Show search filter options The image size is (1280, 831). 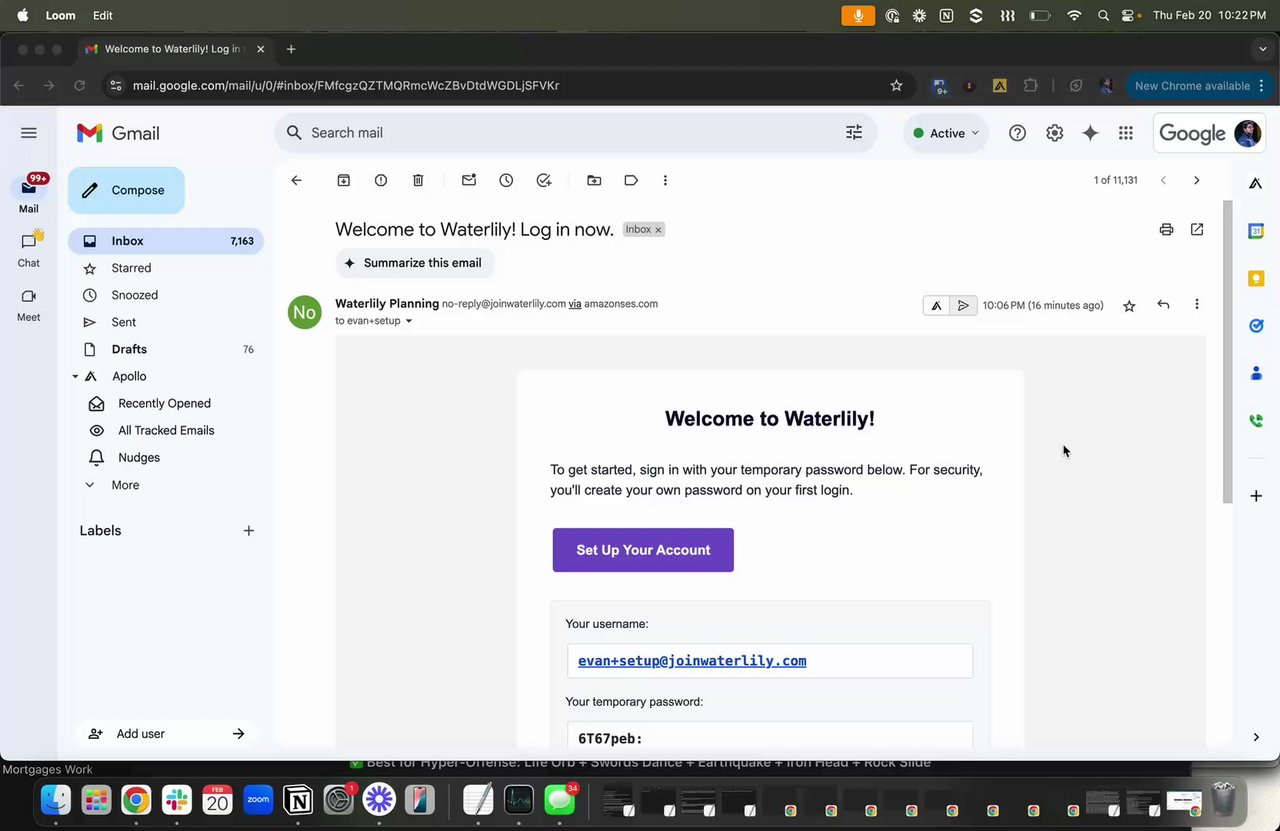(x=854, y=132)
